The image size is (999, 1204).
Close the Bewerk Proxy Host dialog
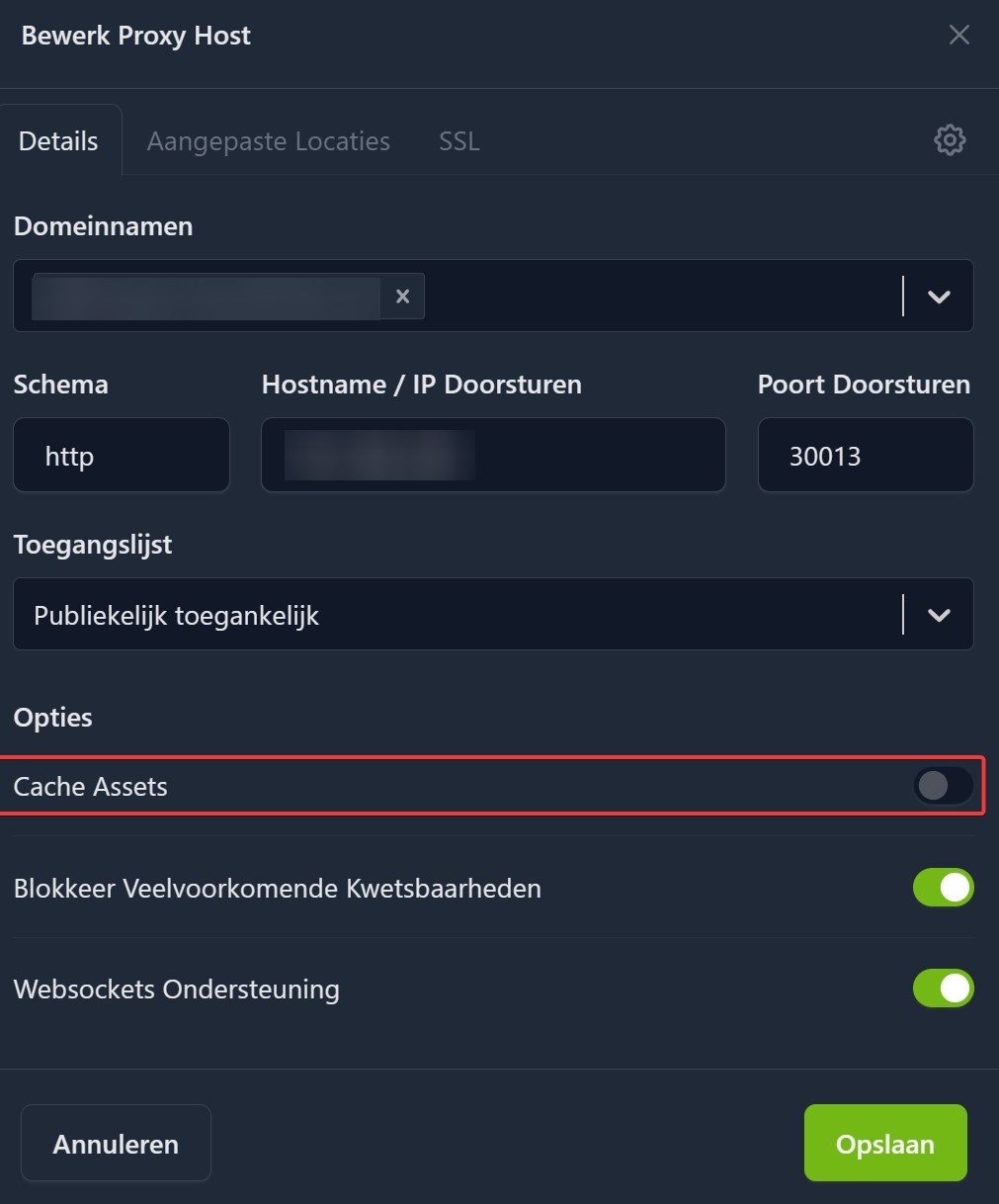pyautogui.click(x=958, y=36)
